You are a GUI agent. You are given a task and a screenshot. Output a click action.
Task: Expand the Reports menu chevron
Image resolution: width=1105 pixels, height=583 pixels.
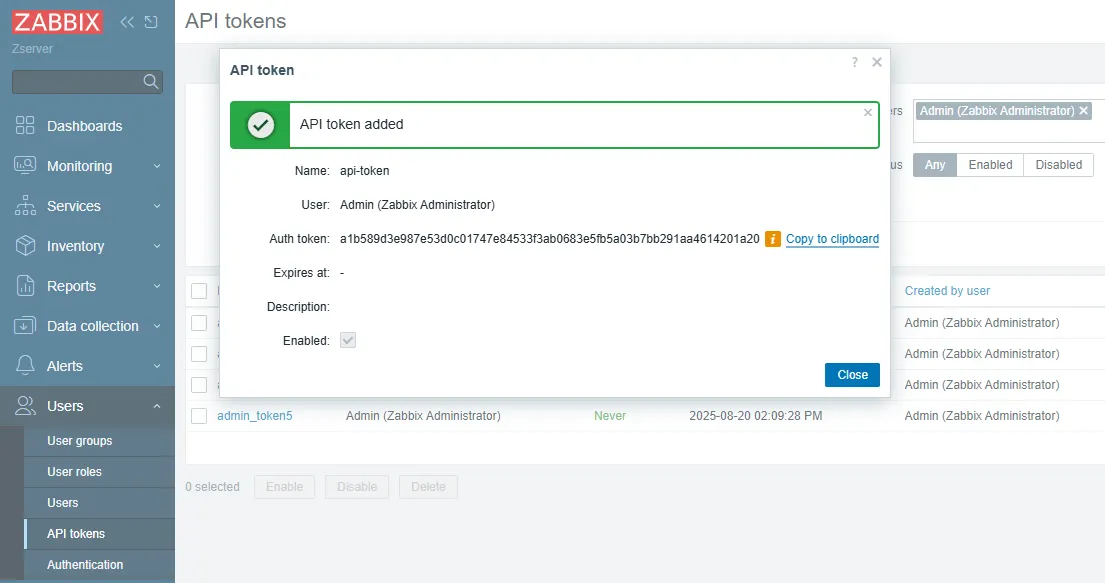point(157,286)
